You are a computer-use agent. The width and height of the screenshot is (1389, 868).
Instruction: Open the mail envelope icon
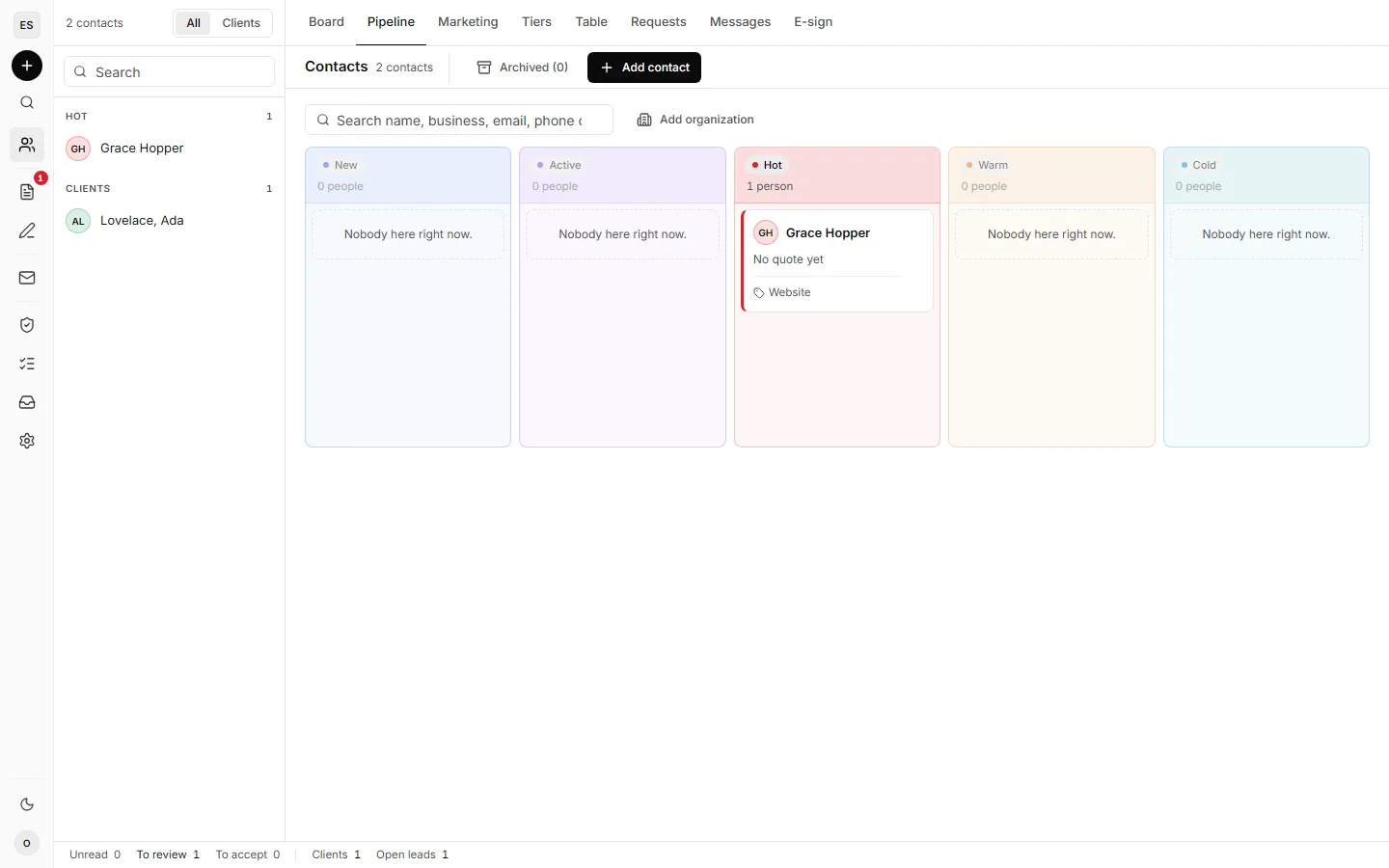tap(27, 278)
